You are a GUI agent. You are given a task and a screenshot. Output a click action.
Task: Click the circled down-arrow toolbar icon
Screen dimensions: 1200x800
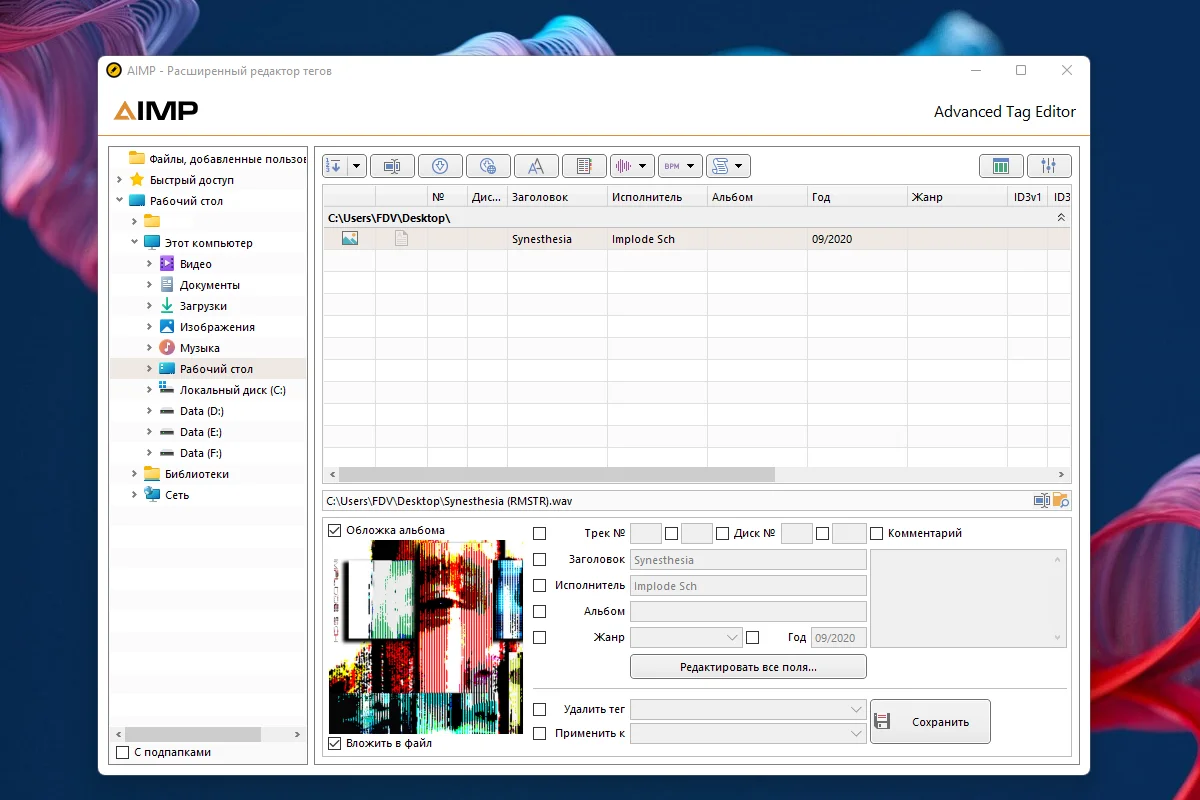tap(440, 166)
